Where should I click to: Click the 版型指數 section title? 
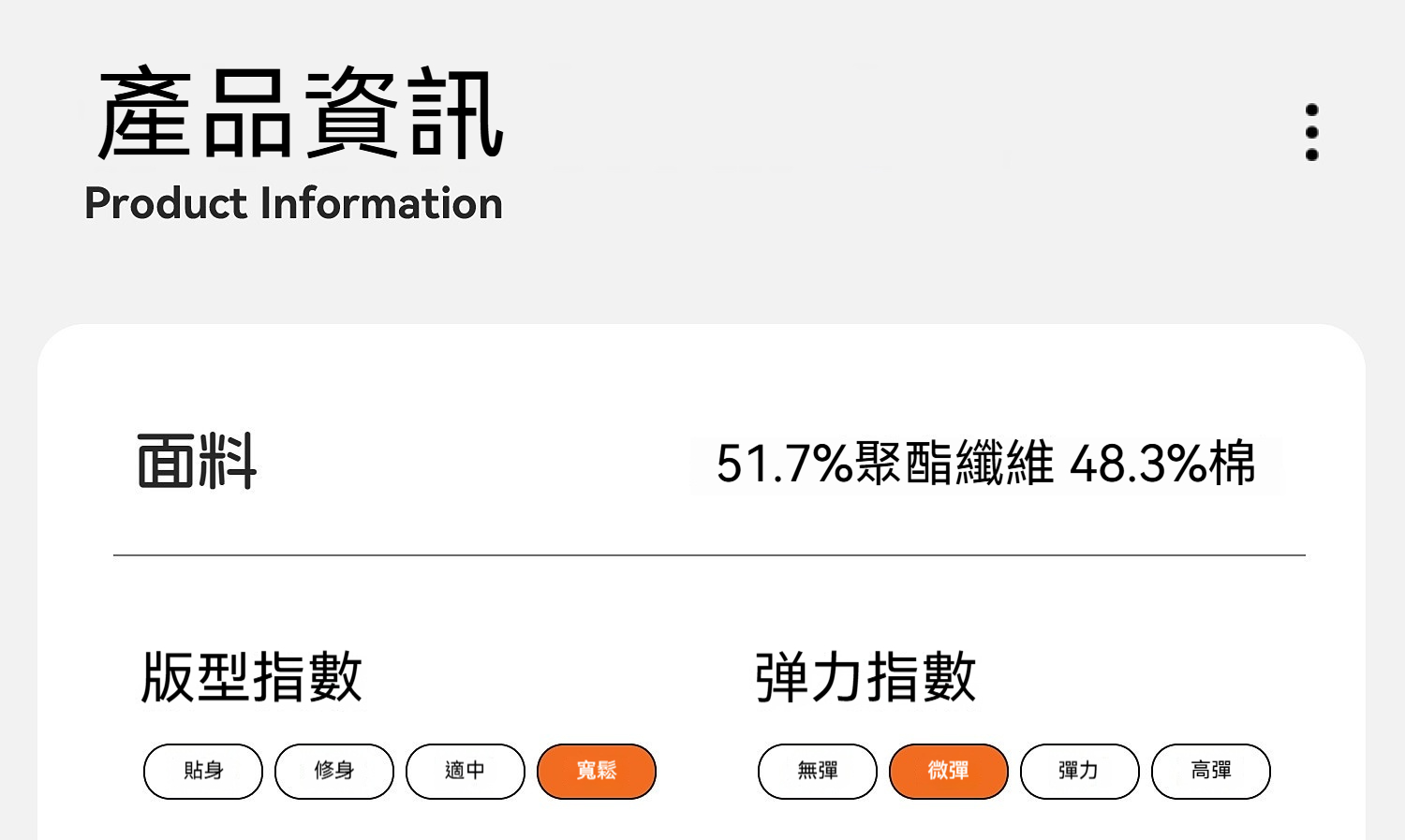pyautogui.click(x=251, y=676)
